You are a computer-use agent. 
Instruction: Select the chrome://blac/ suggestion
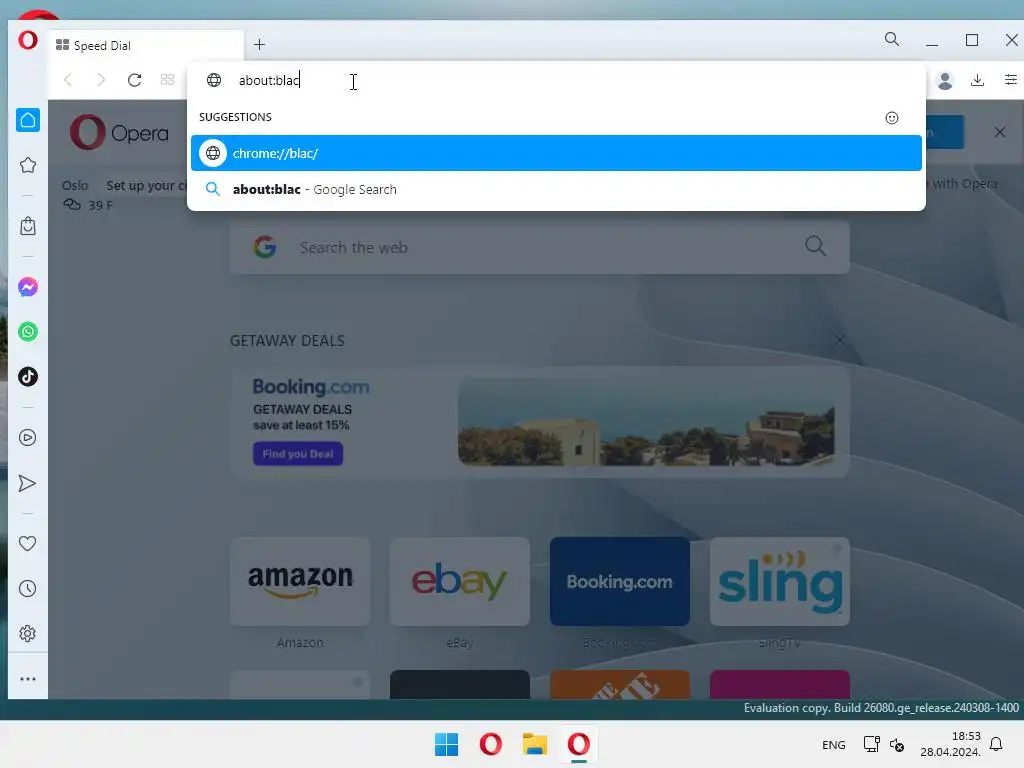(x=556, y=153)
